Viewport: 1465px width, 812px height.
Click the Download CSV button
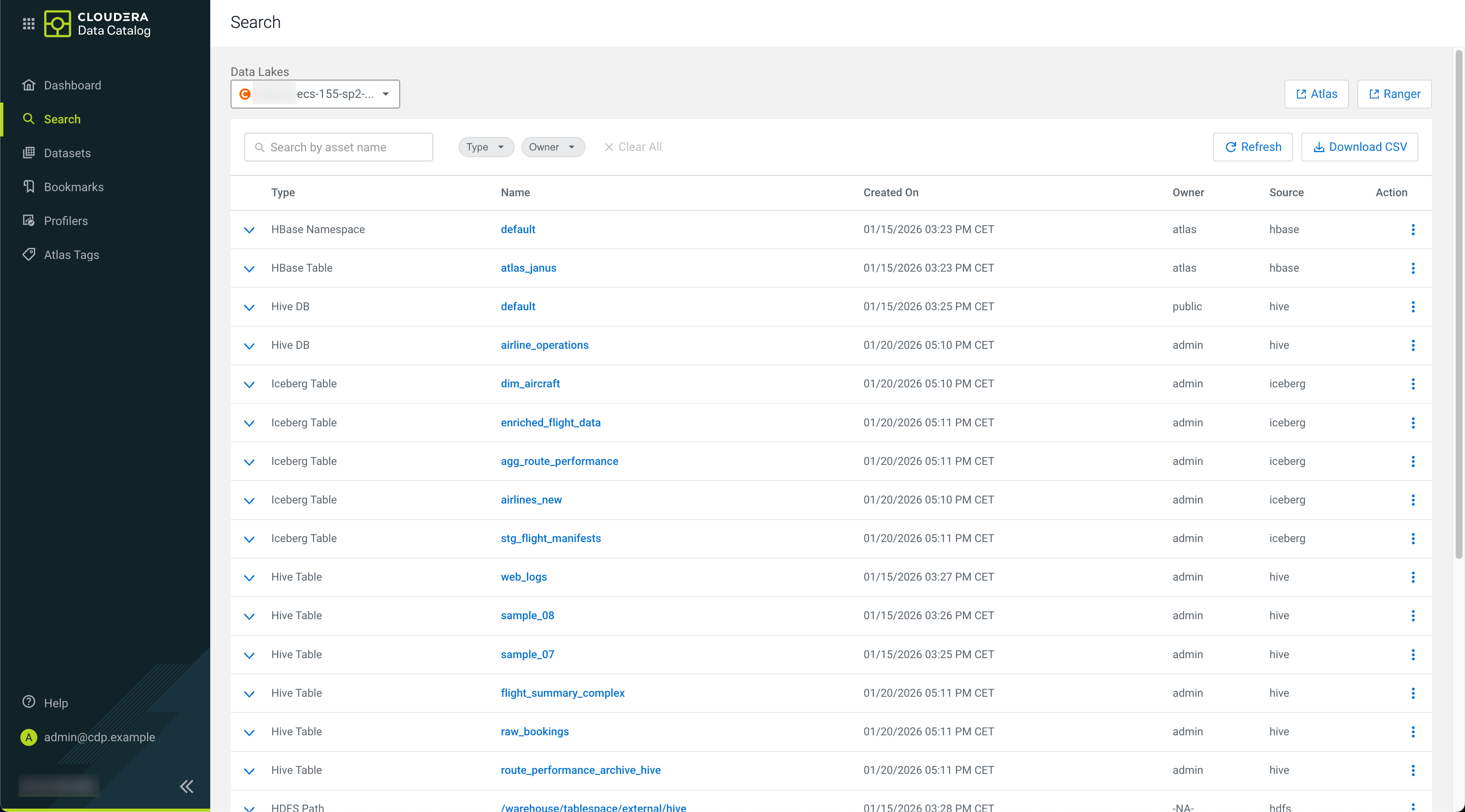[1359, 147]
